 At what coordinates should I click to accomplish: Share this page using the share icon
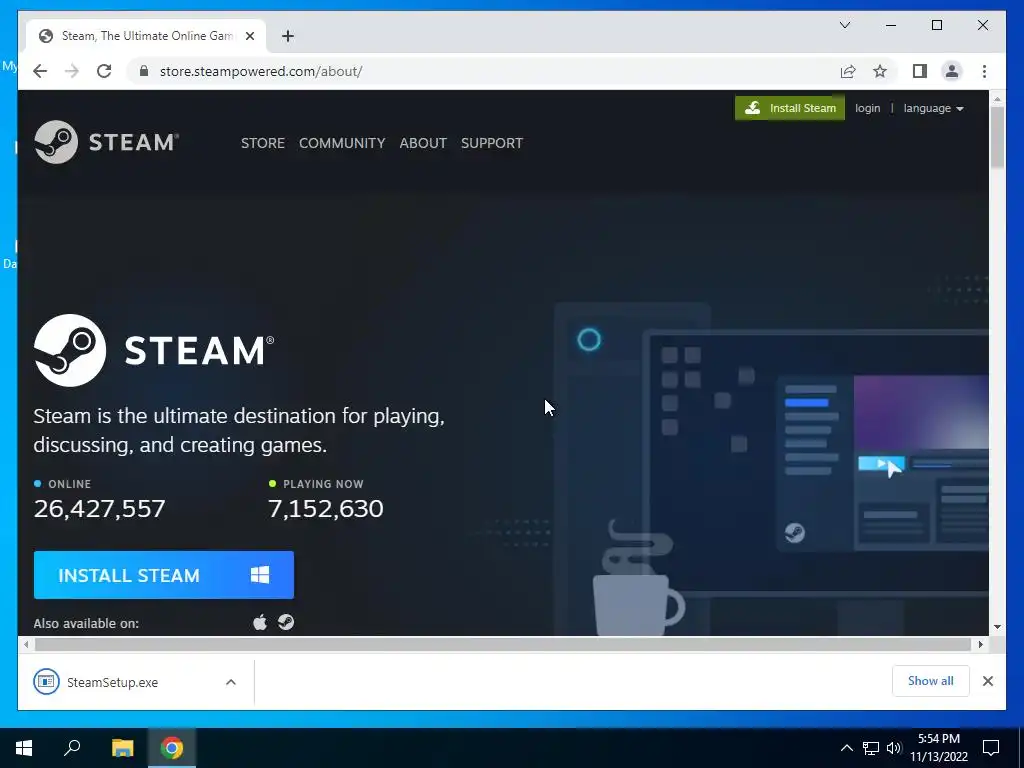[x=848, y=71]
